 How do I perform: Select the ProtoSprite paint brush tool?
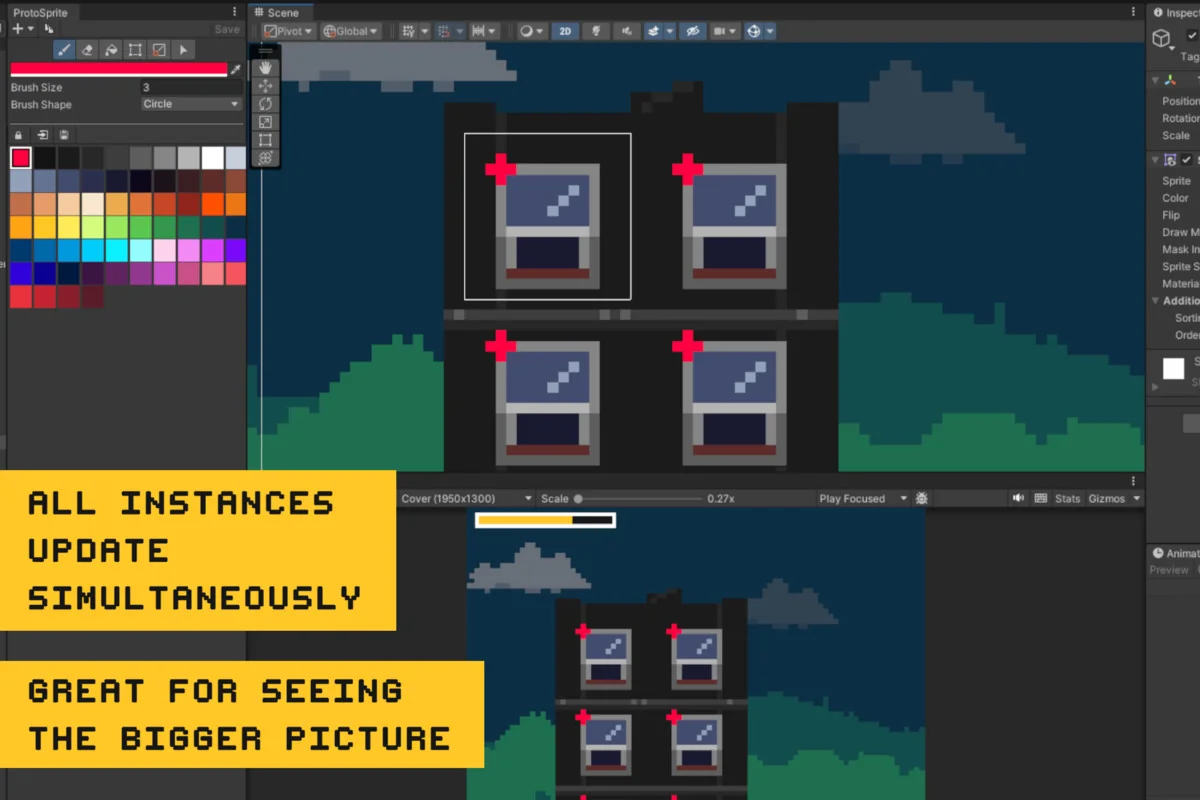click(63, 50)
